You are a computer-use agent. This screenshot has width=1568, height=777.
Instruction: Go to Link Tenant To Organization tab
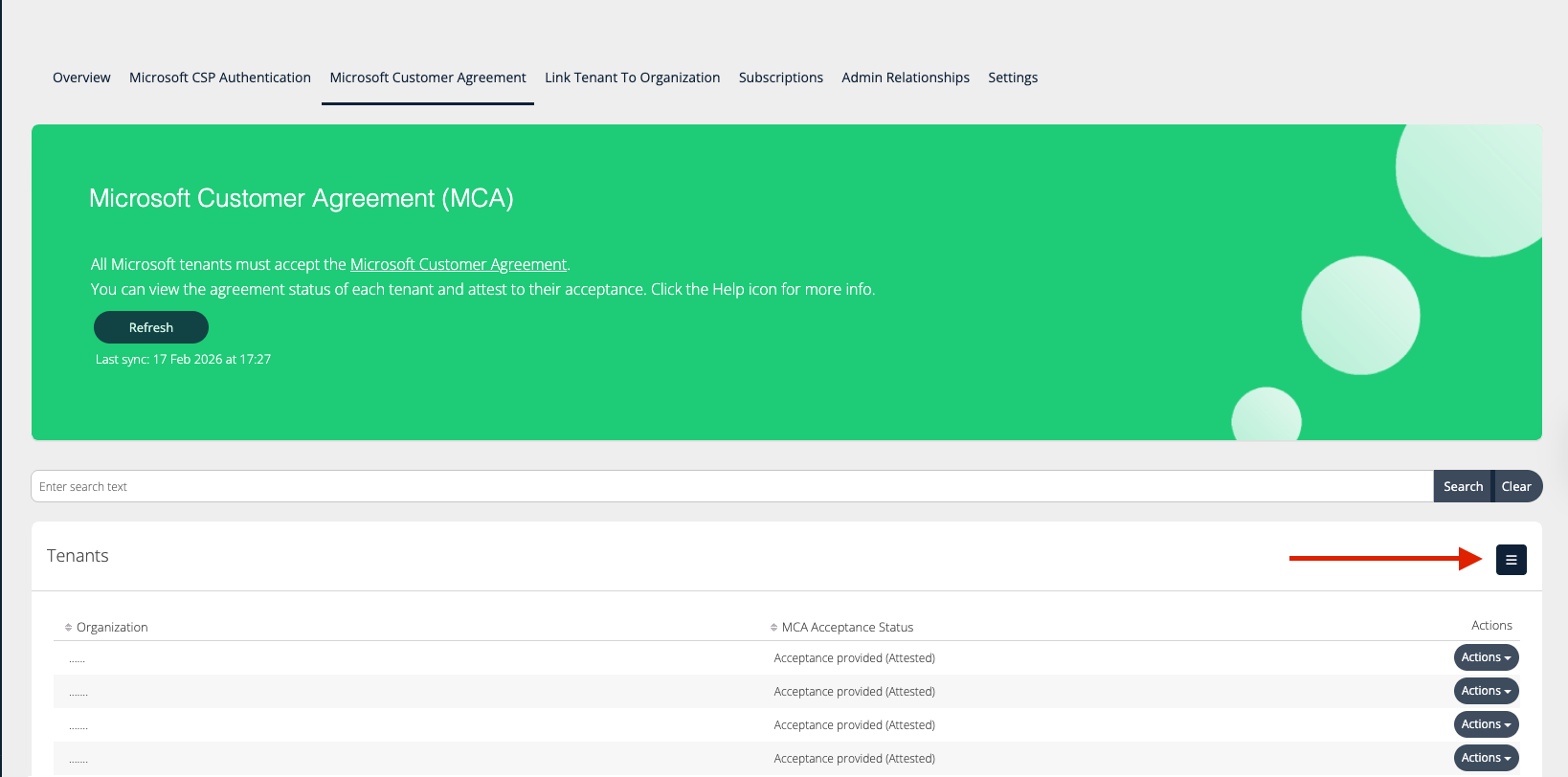(633, 78)
